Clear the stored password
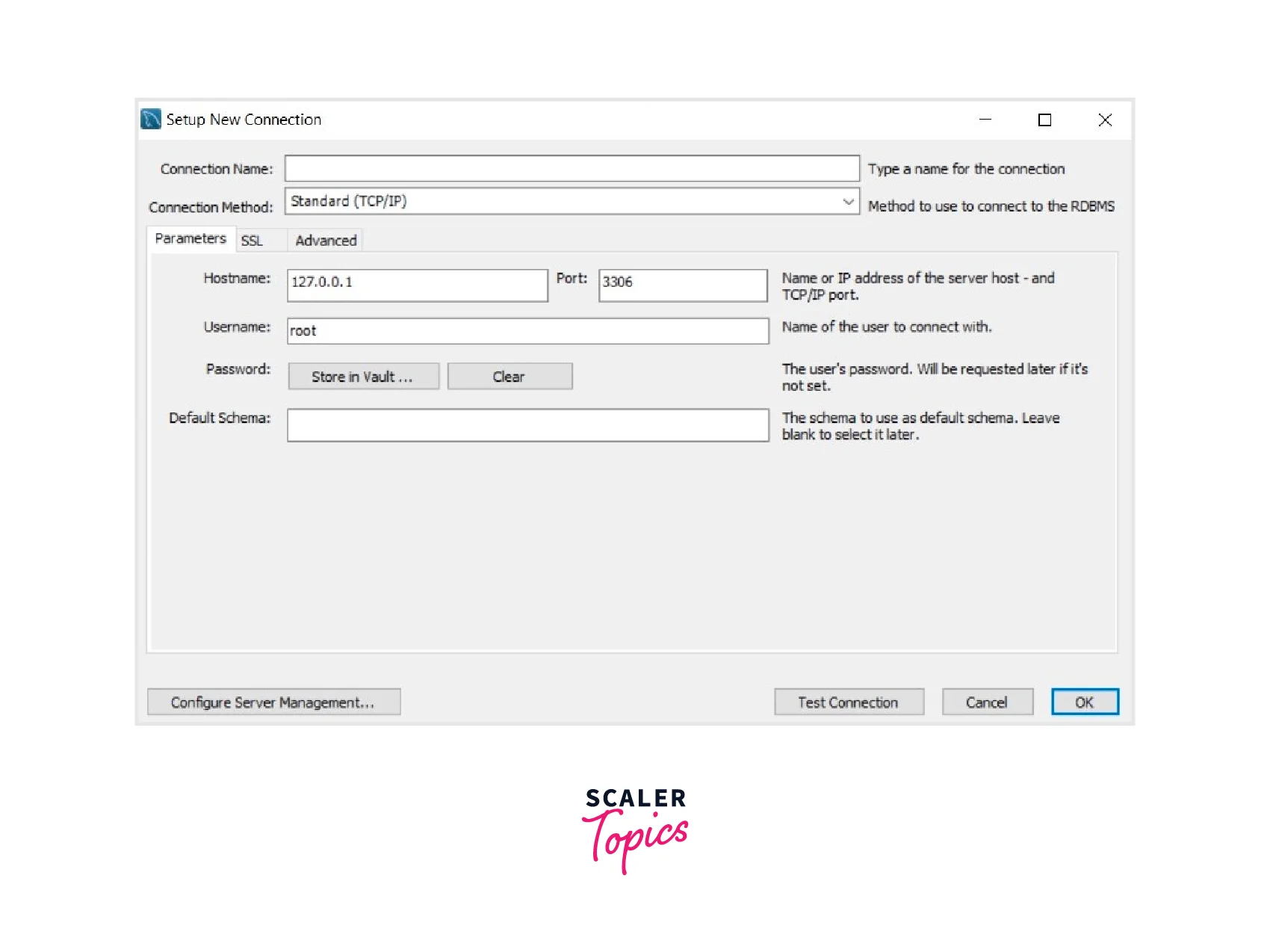1270x952 pixels. [509, 377]
